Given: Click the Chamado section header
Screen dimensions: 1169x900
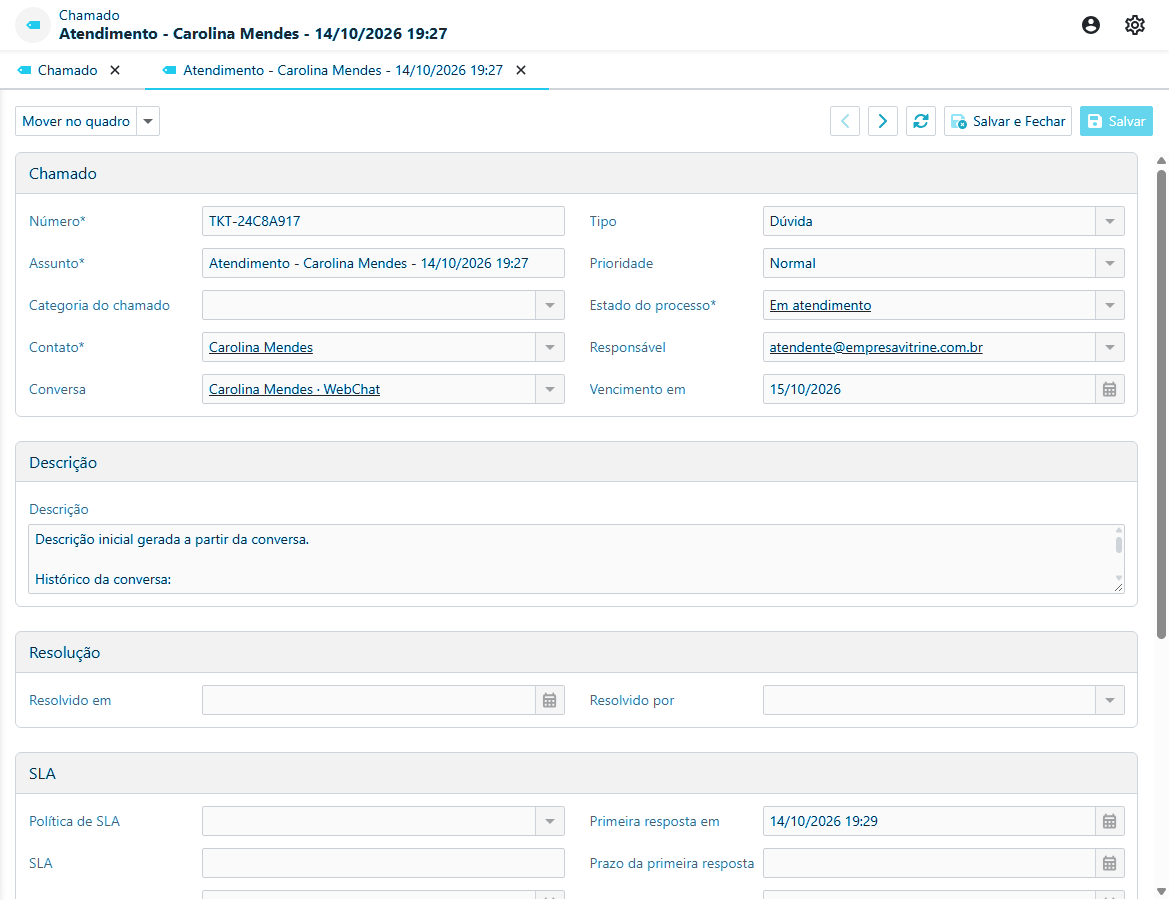Looking at the screenshot, I should coord(576,174).
